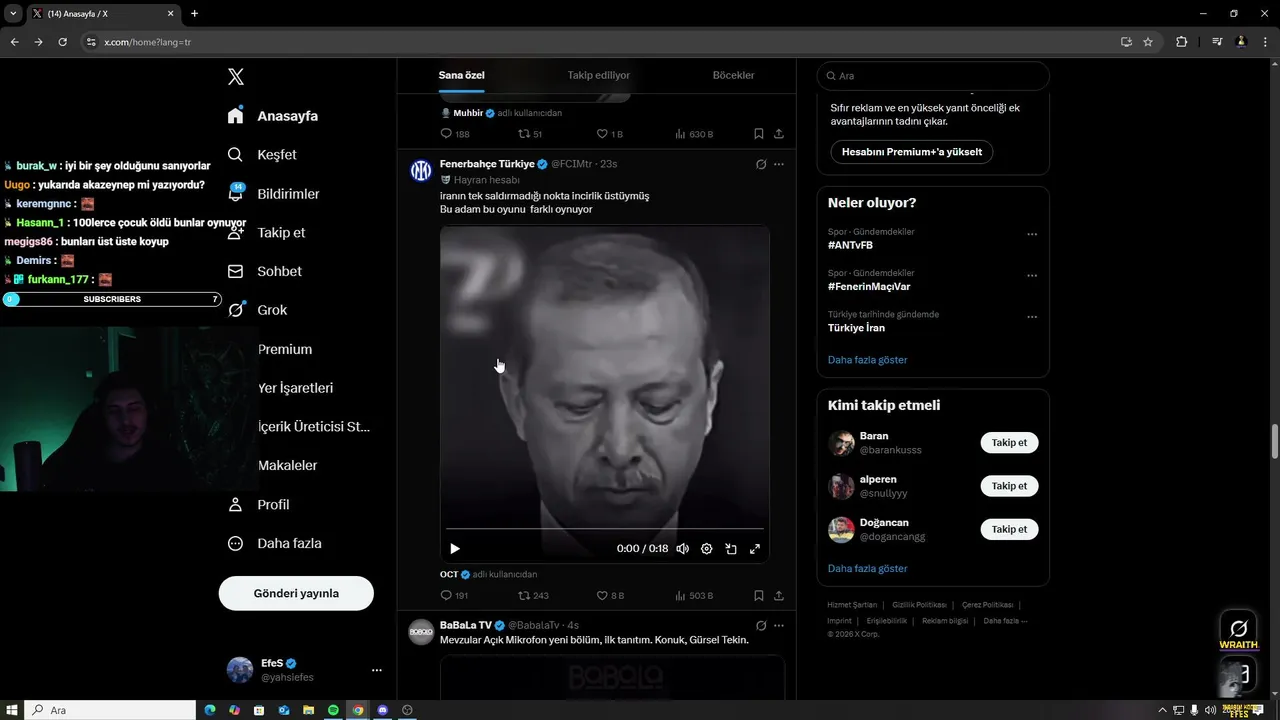Click the page's vertical scrollbar thumb

click(1274, 440)
